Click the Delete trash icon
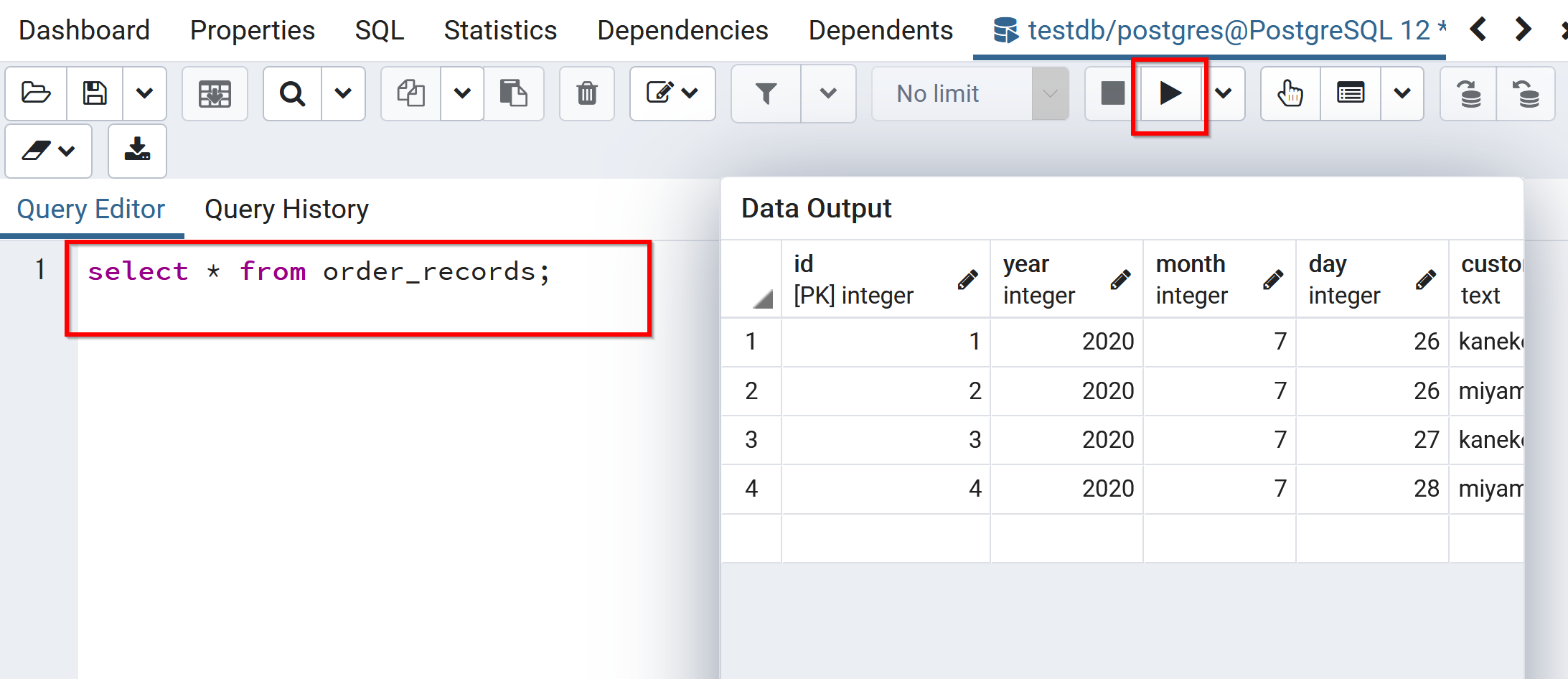This screenshot has width=1568, height=679. [x=586, y=93]
